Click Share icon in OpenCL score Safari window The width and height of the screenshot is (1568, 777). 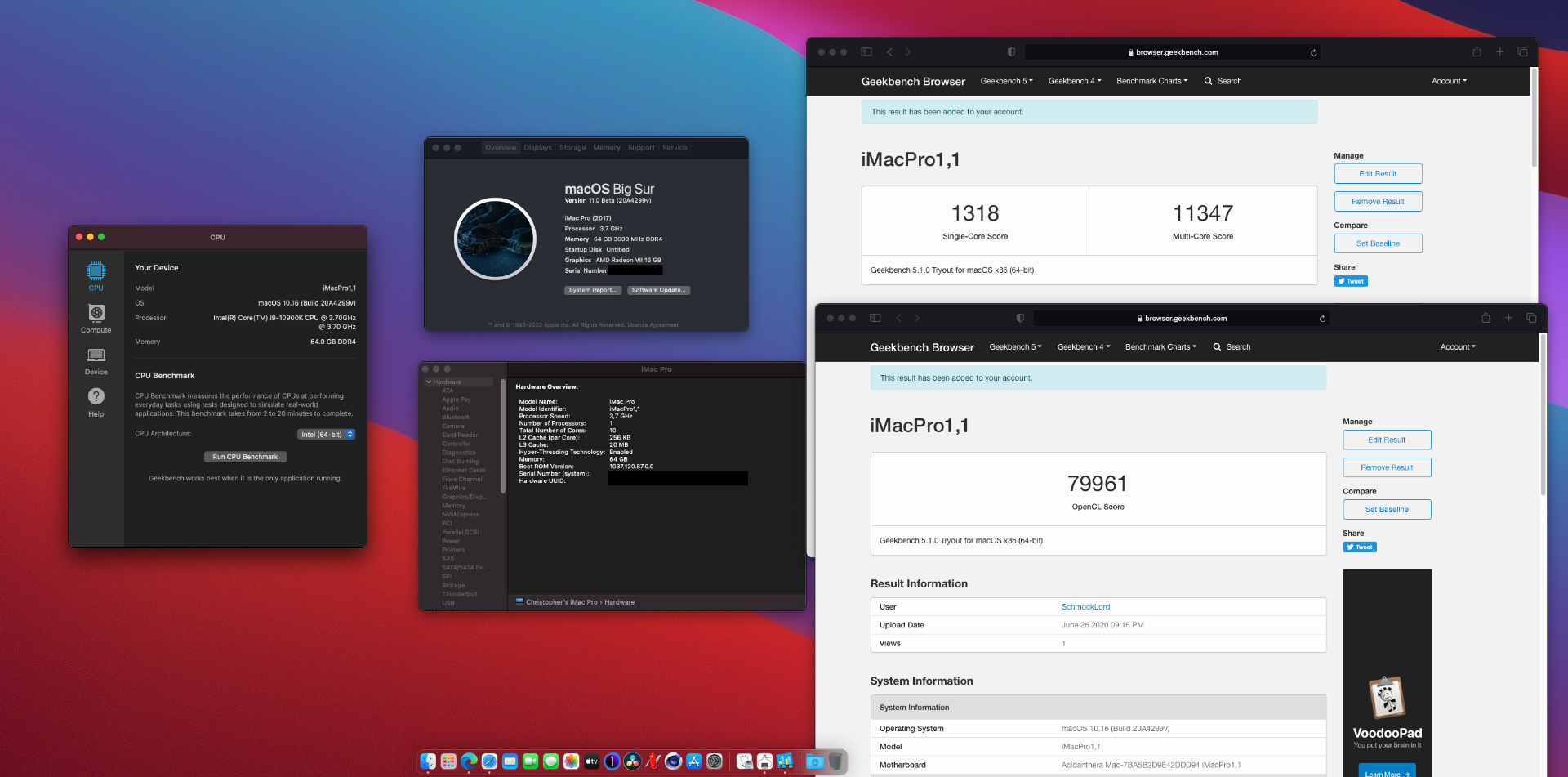tap(1486, 318)
